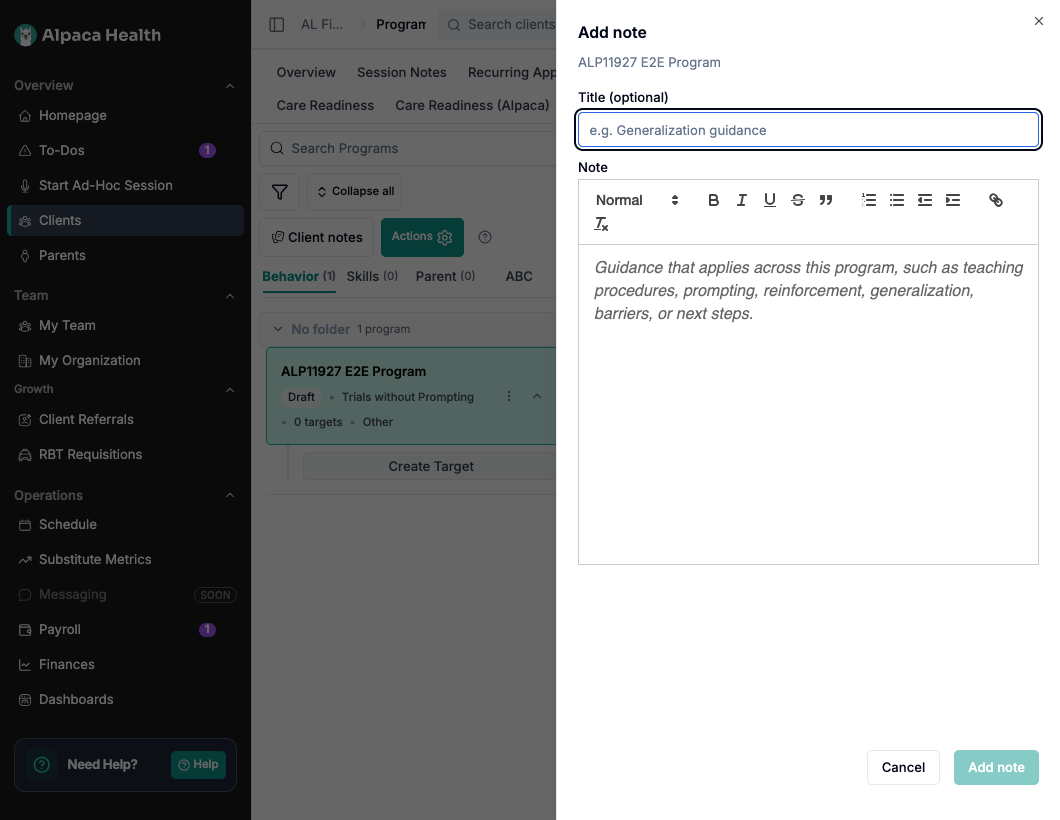This screenshot has width=1060, height=820.
Task: Open the Care Readiness tab
Action: (324, 105)
